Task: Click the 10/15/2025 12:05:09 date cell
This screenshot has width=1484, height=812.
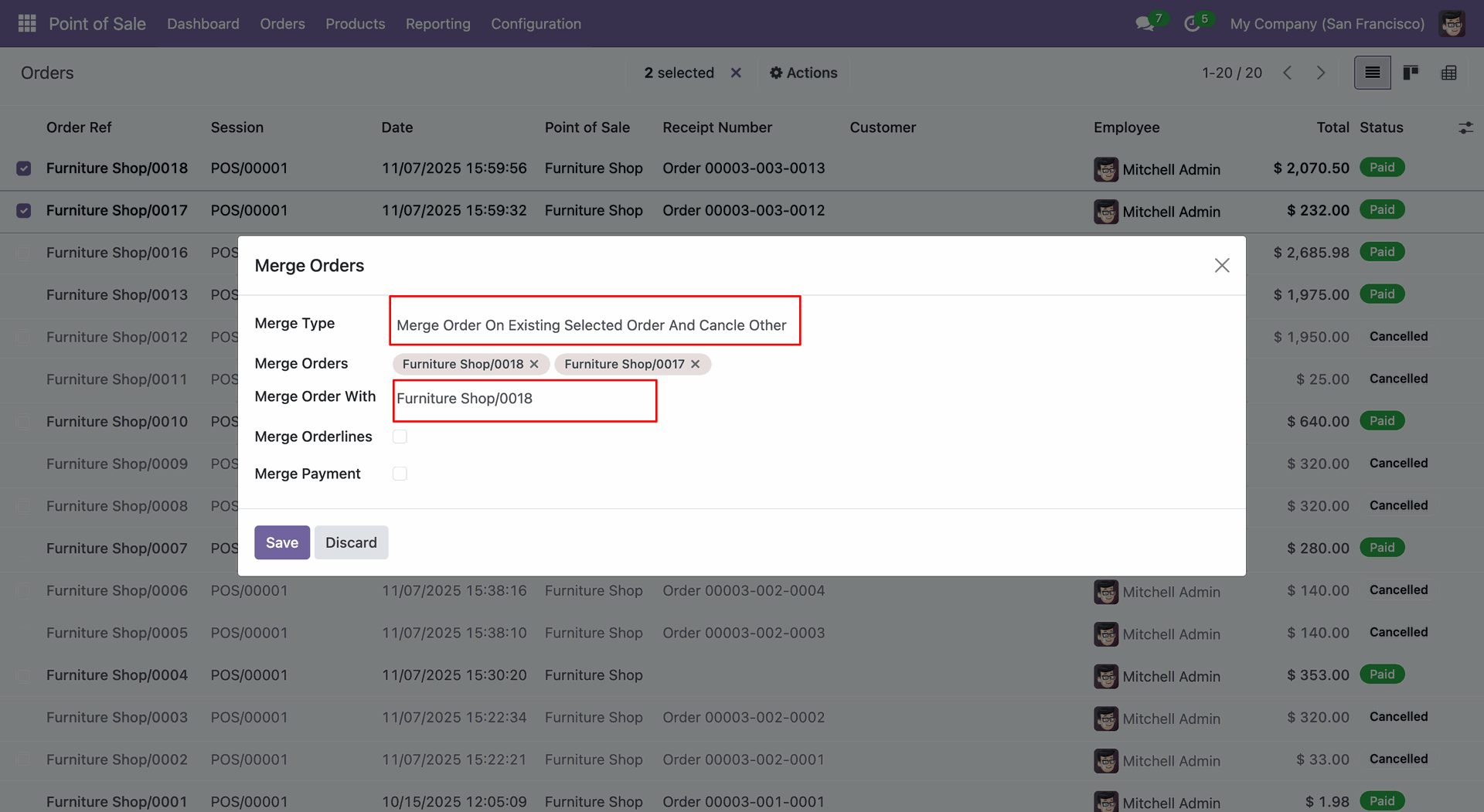Action: tap(454, 802)
